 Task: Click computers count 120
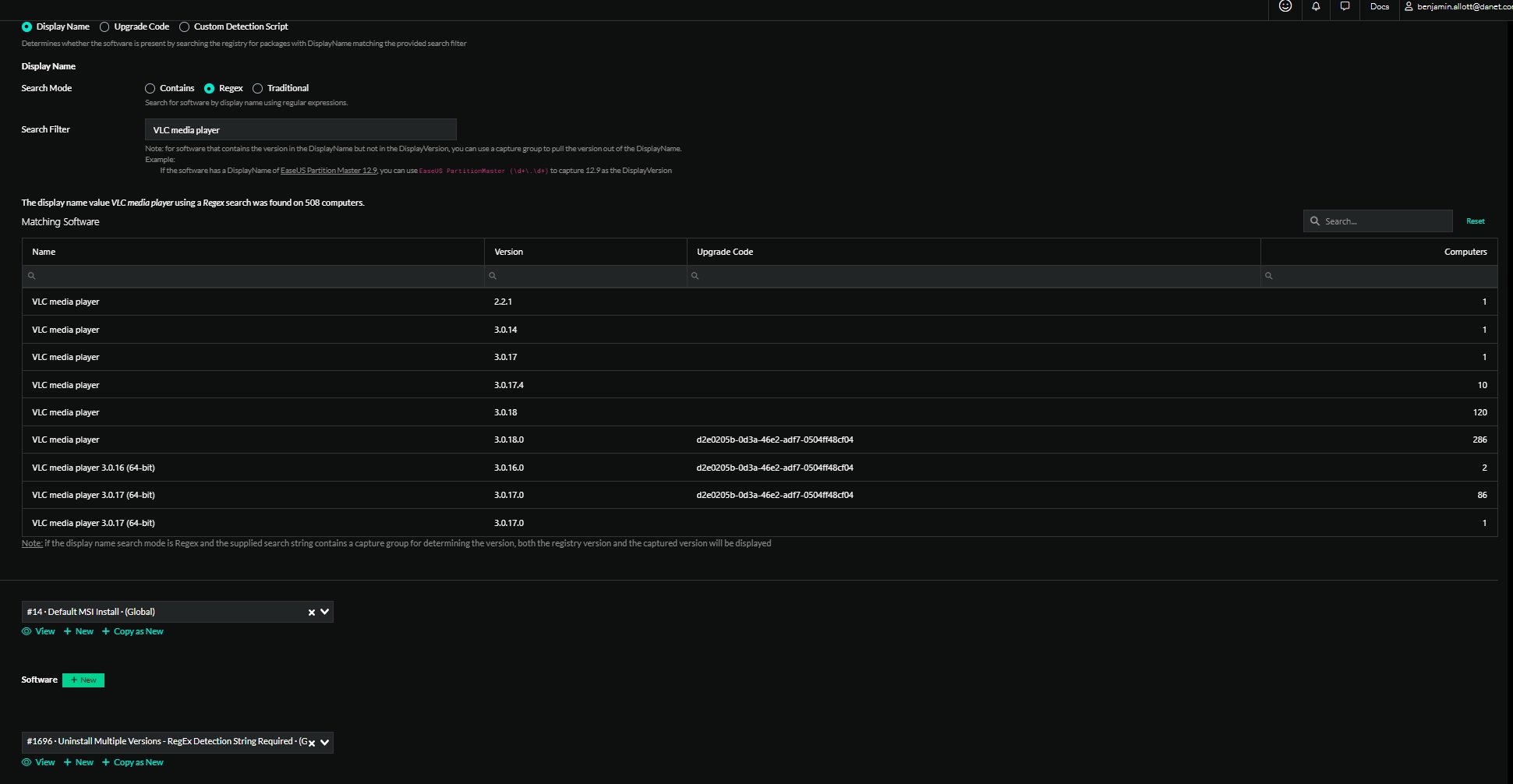[x=1479, y=412]
